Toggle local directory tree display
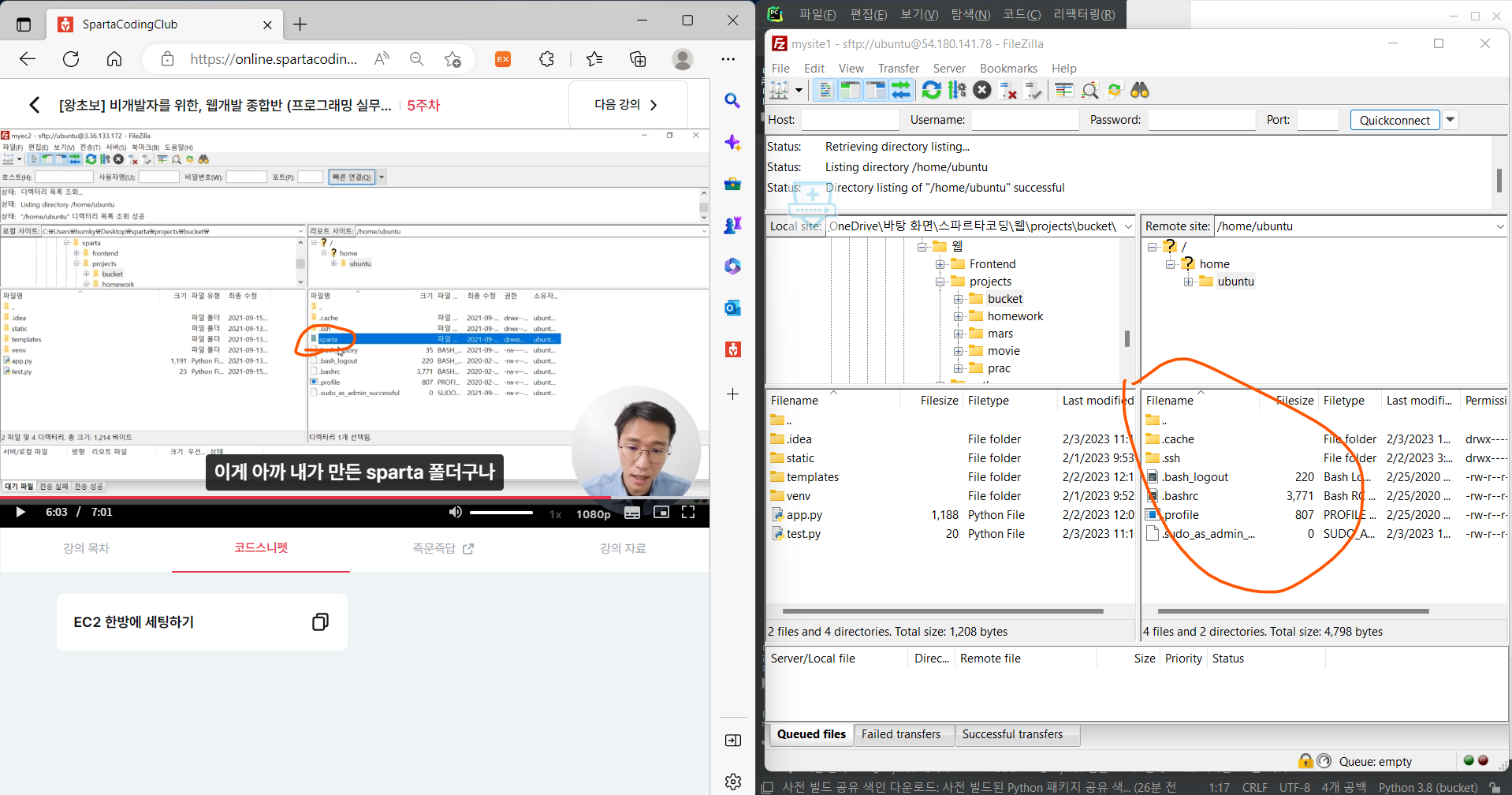This screenshot has height=795, width=1512. (851, 91)
